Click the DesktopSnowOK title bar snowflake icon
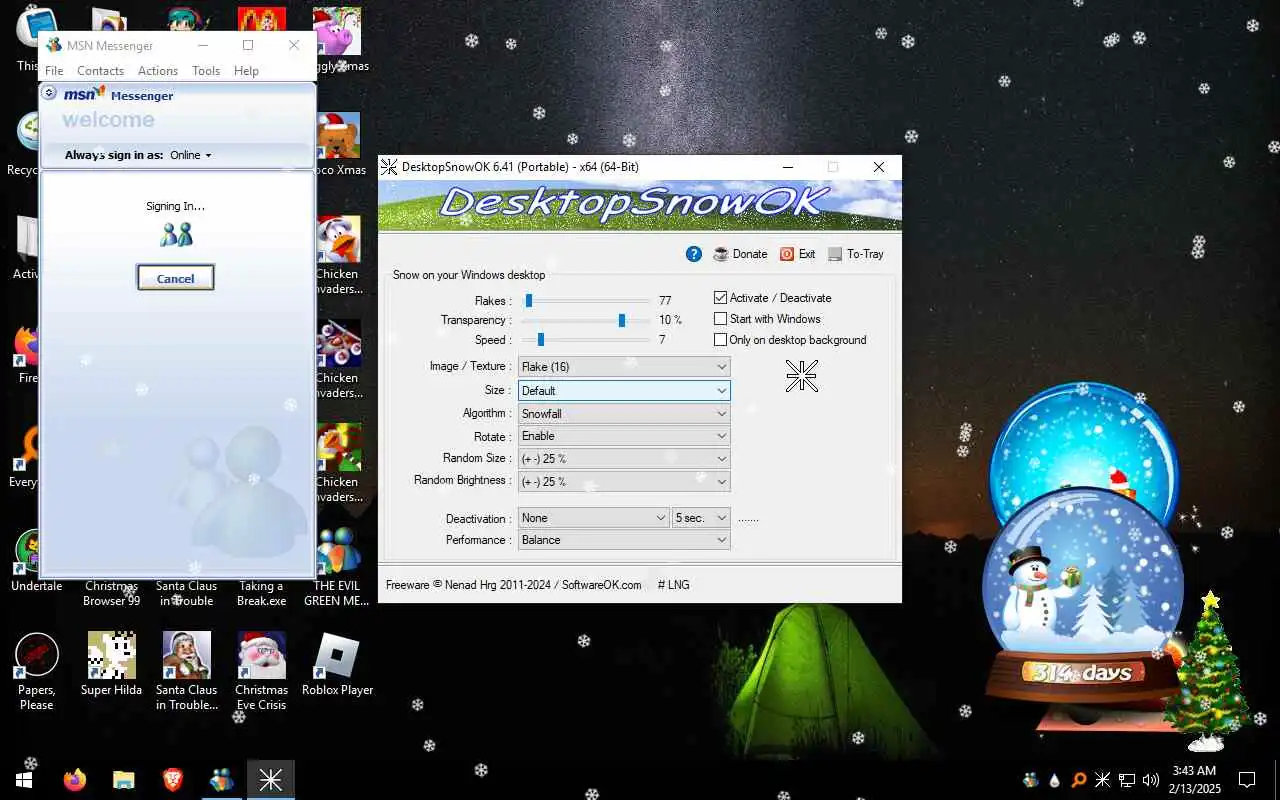The width and height of the screenshot is (1280, 800). click(389, 167)
